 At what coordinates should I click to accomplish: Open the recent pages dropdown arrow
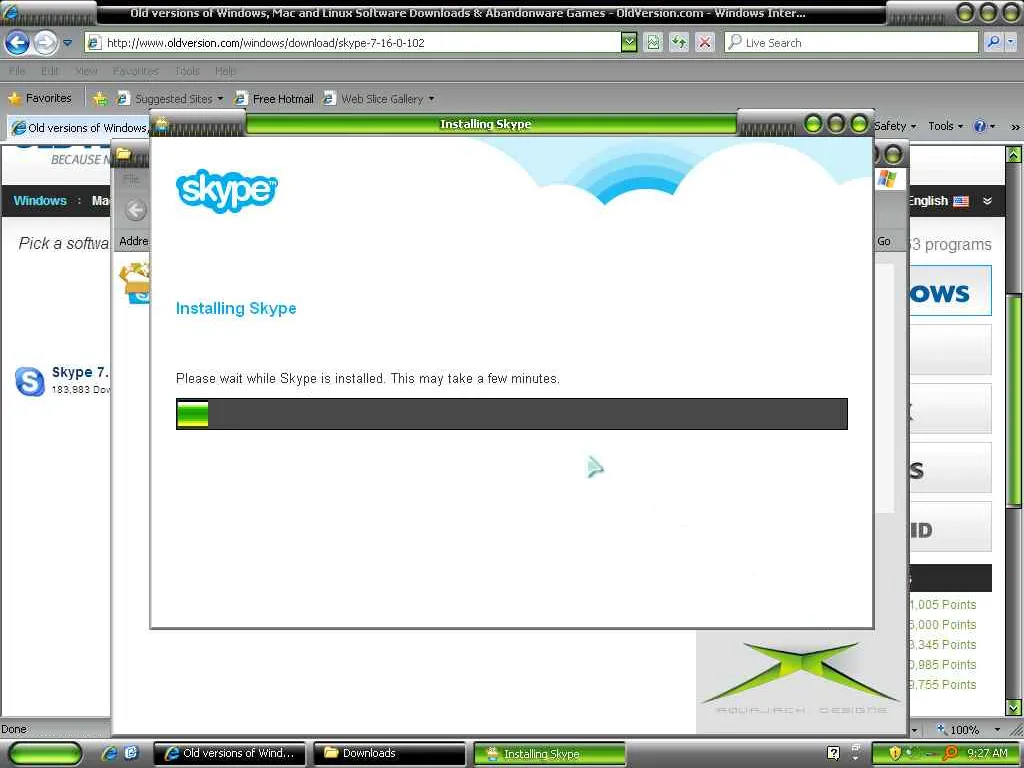click(67, 43)
